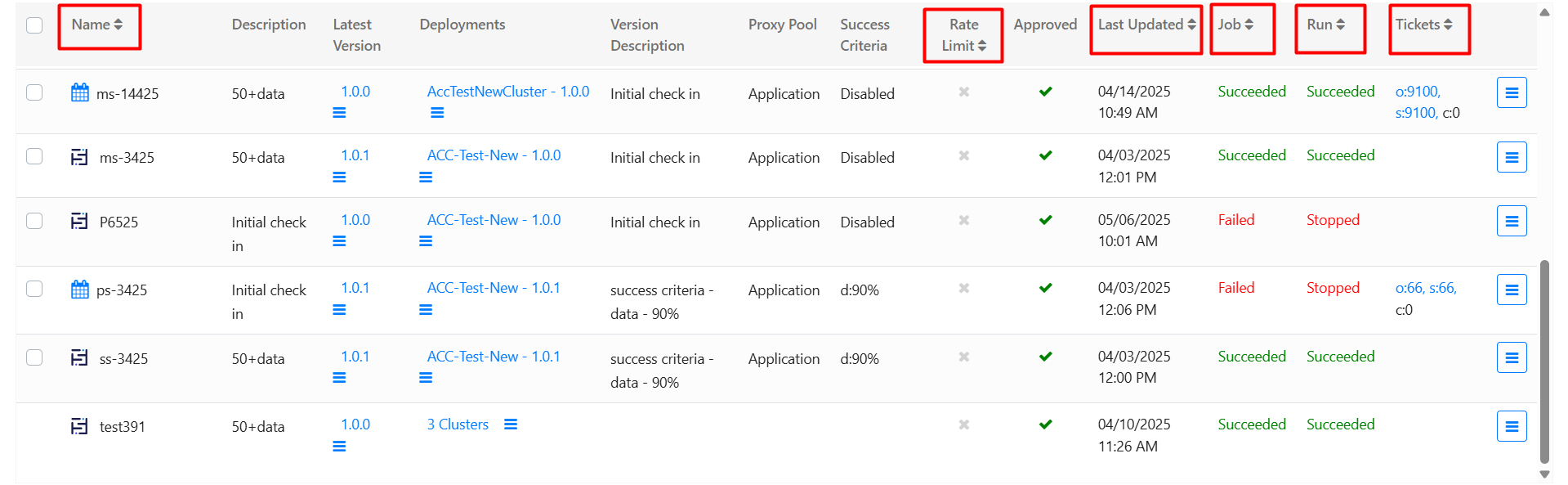Click list icon under ms-14425 version 1.0.0

[339, 113]
